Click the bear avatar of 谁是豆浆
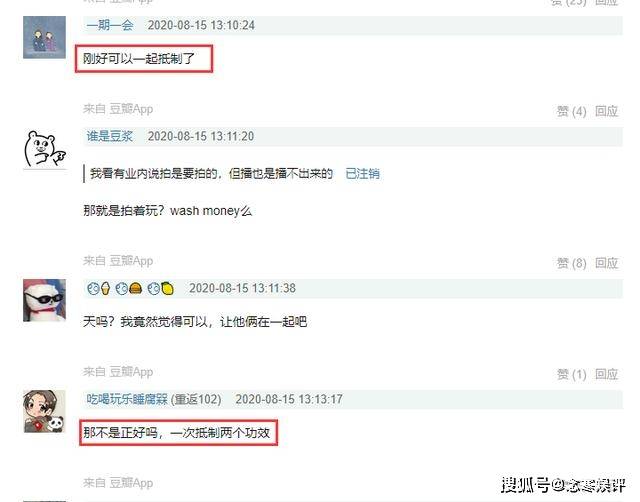Viewport: 640px width, 502px height. point(44,149)
